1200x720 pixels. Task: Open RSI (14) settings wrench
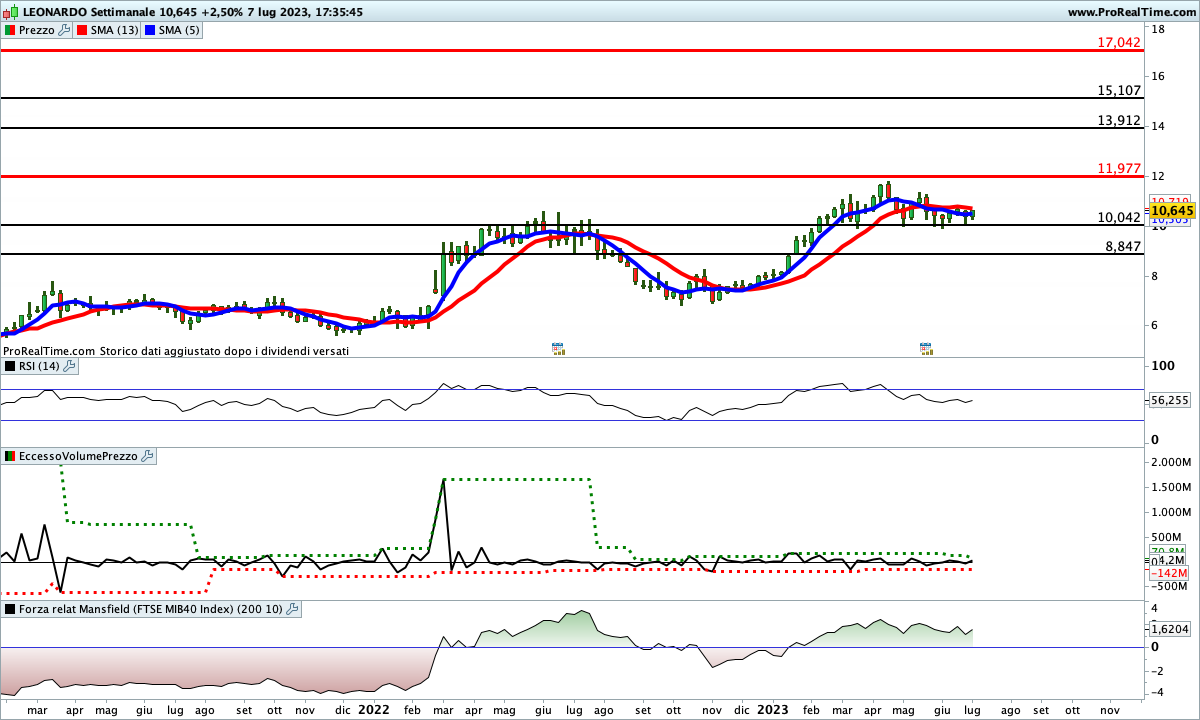(x=69, y=366)
